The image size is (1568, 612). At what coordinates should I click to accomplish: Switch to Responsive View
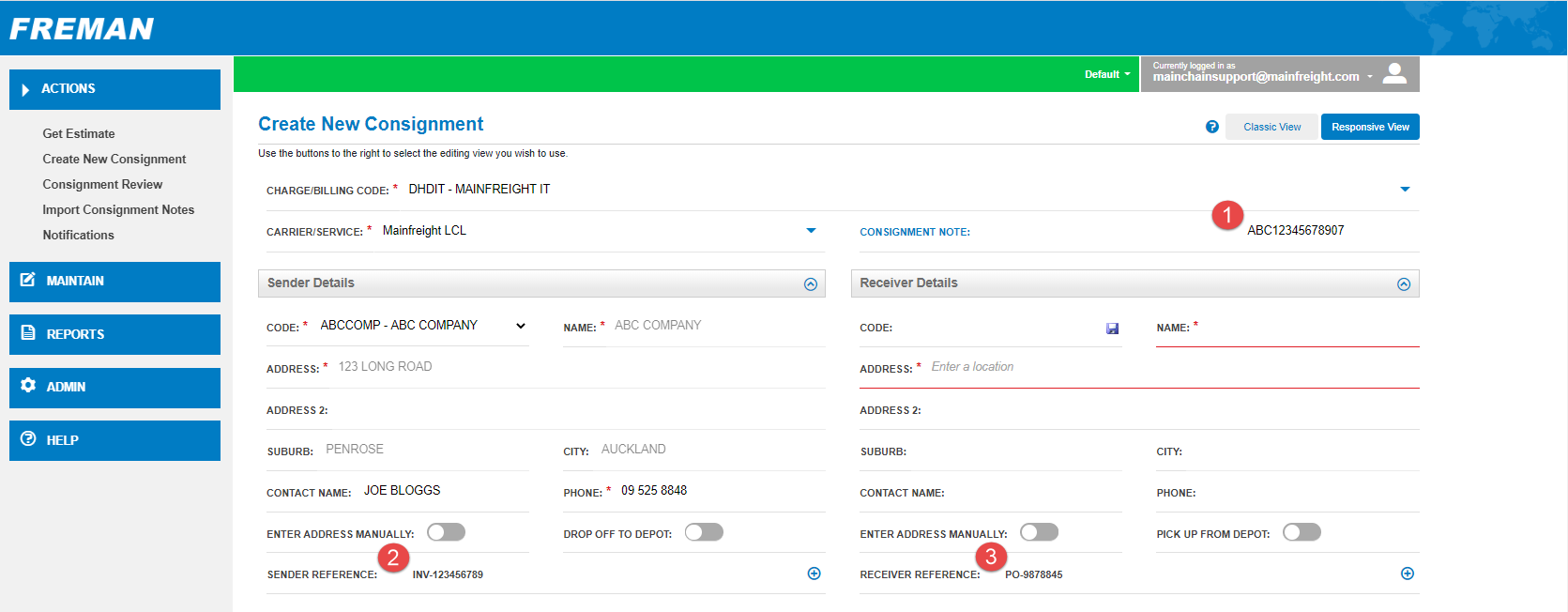[x=1370, y=127]
